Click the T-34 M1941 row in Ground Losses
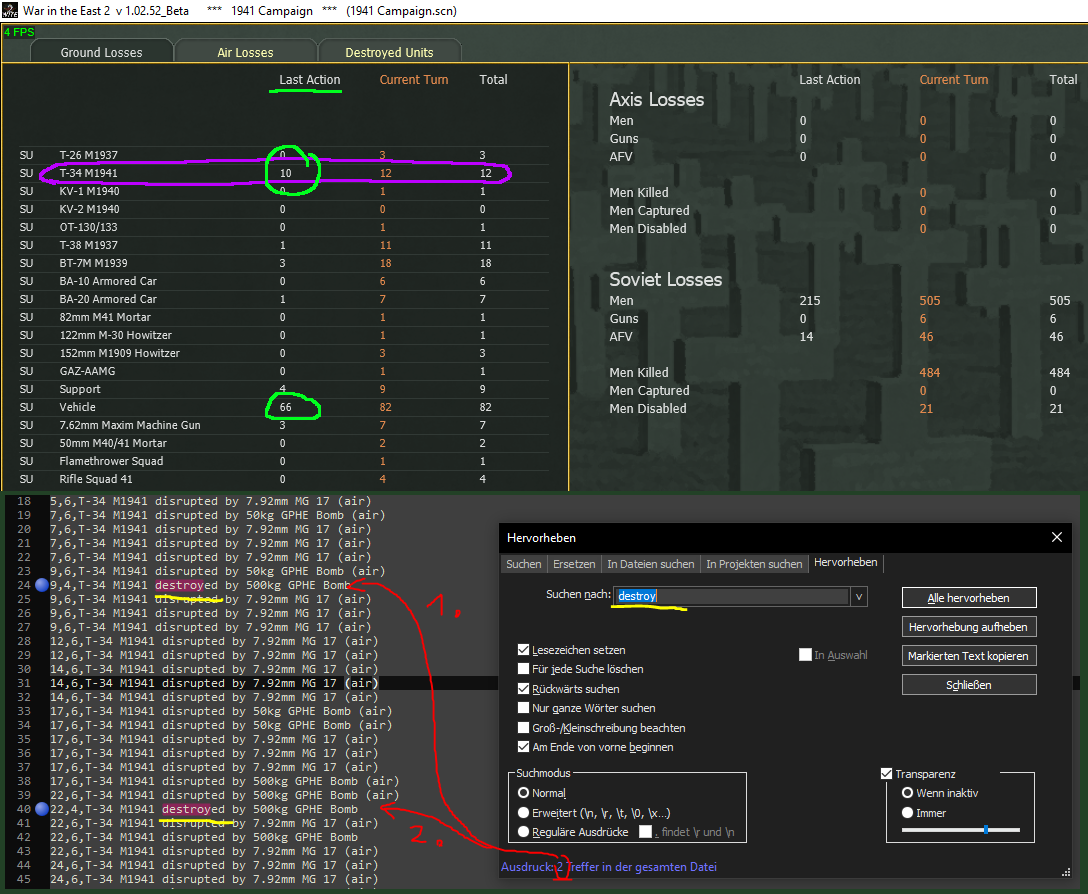The width and height of the screenshot is (1088, 894). point(284,173)
